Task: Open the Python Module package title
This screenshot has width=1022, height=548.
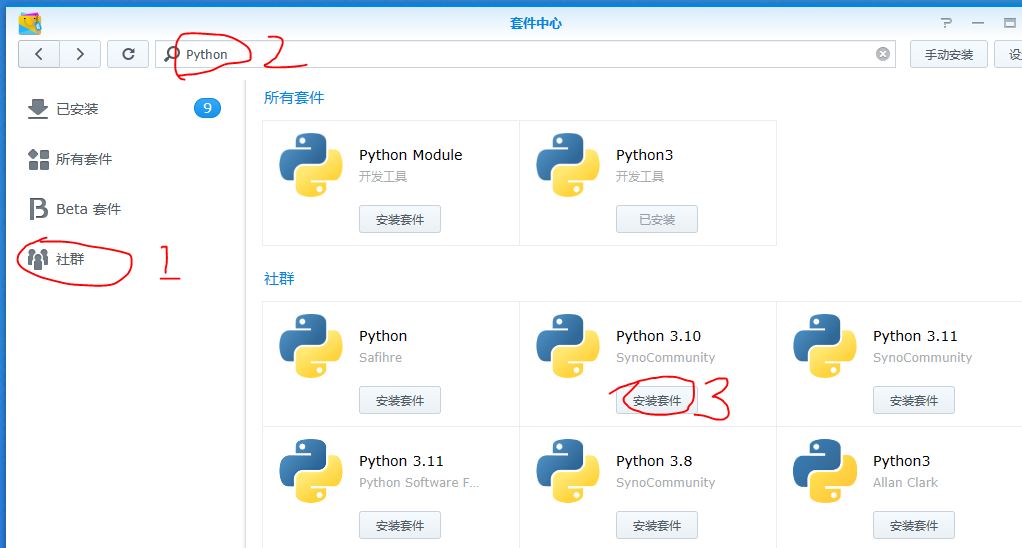Action: 411,155
